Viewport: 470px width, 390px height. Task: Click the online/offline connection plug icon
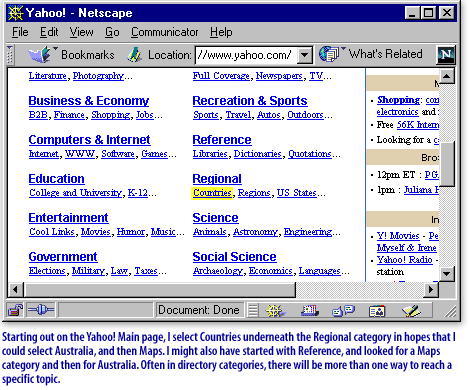coord(41,310)
